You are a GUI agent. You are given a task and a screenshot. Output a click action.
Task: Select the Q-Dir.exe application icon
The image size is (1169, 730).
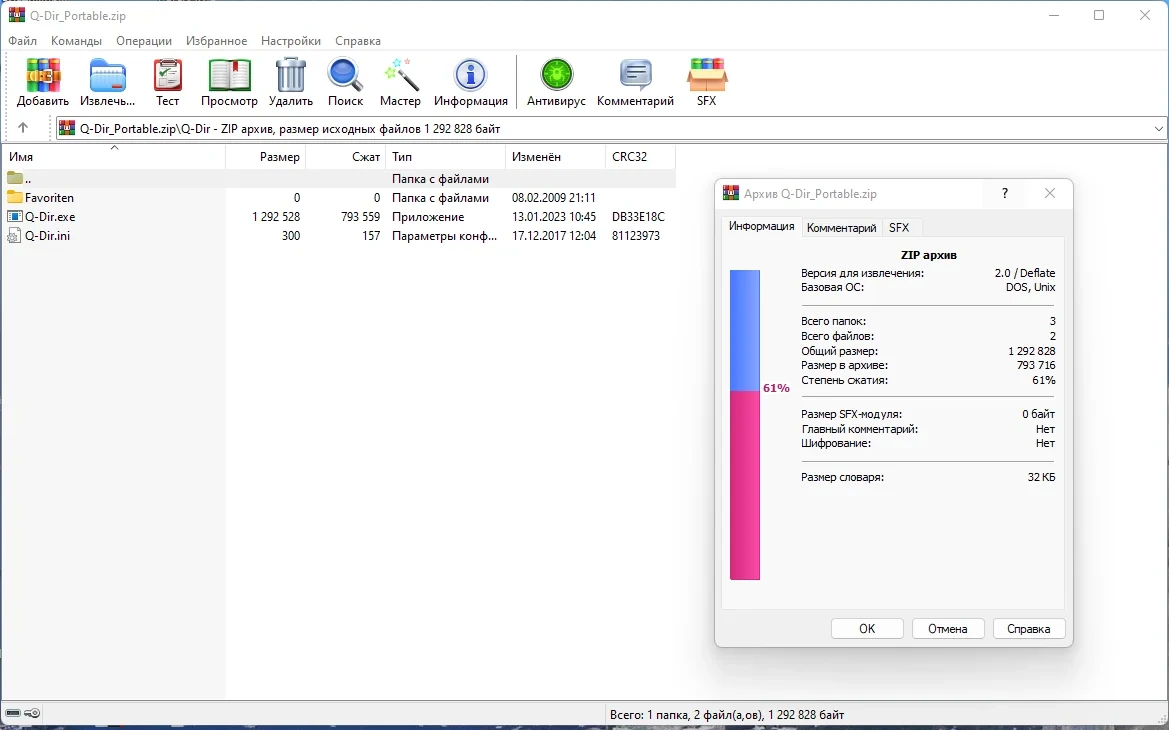(15, 217)
